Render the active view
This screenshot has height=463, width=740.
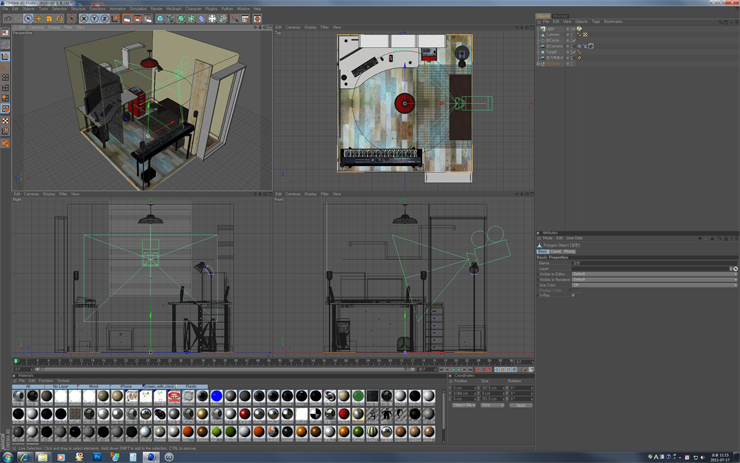(127, 19)
